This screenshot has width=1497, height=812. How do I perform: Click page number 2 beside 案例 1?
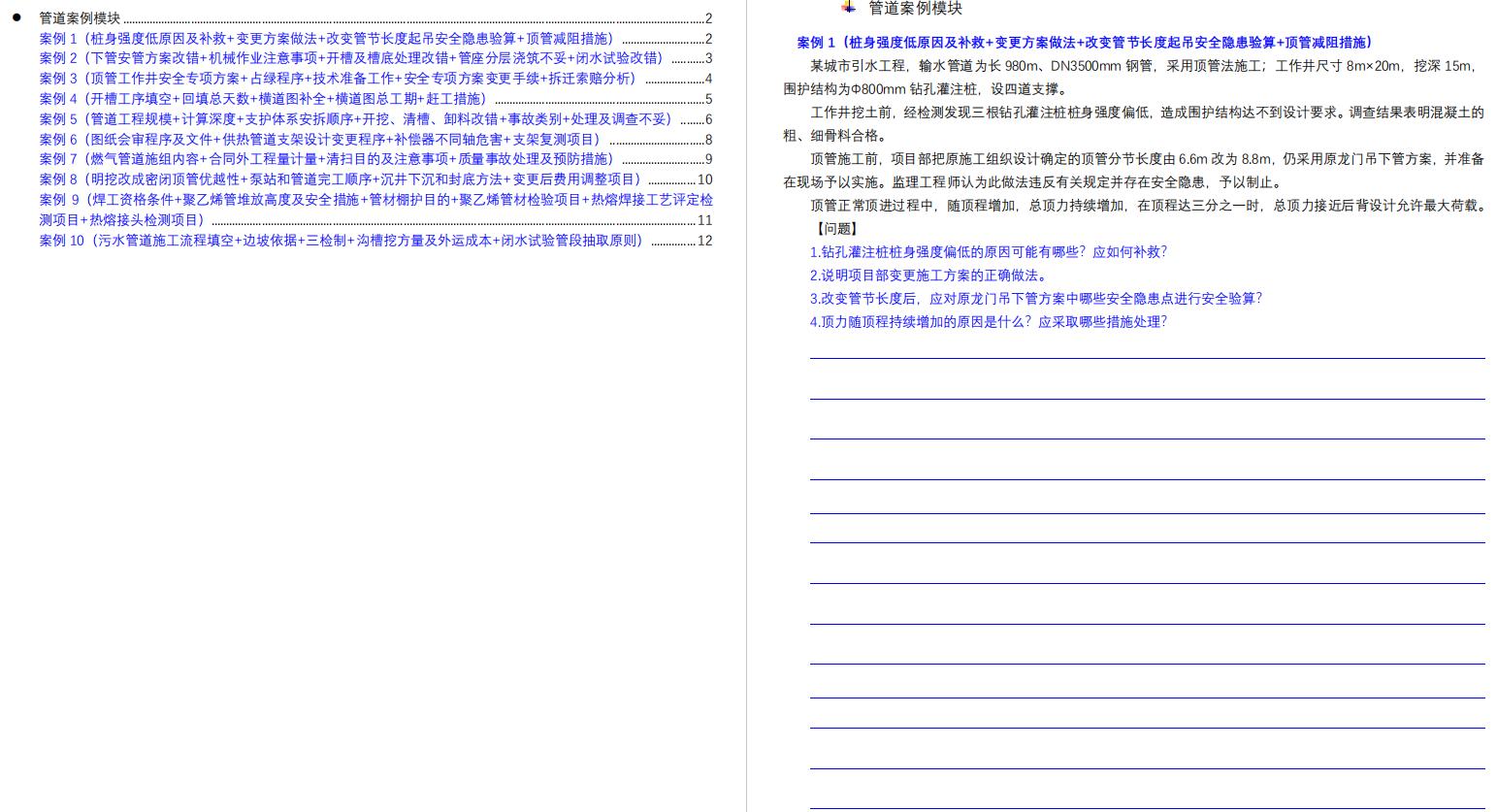click(x=707, y=39)
